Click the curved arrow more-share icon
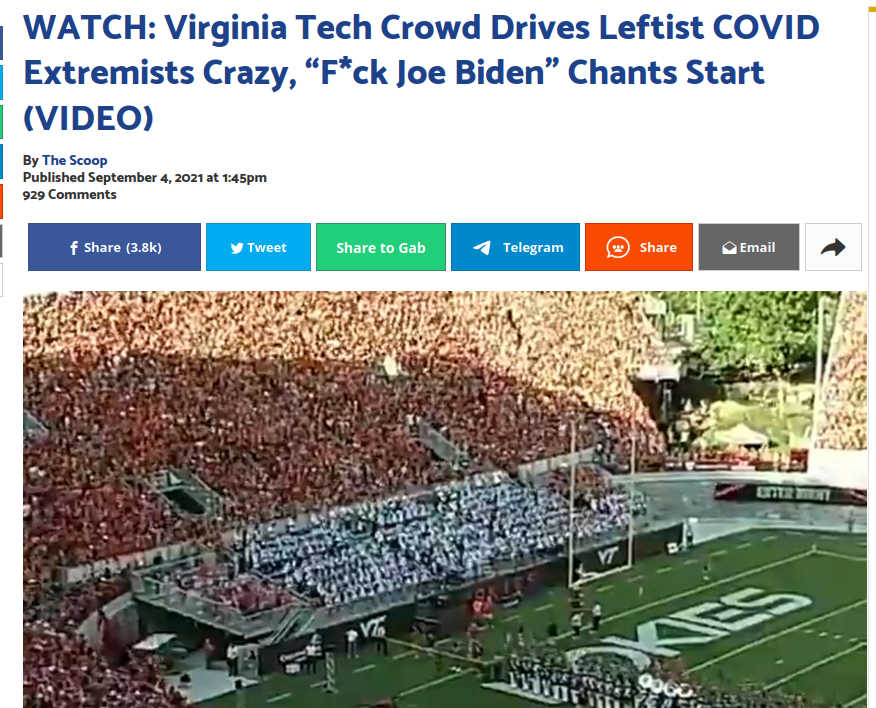The width and height of the screenshot is (876, 708). 832,247
